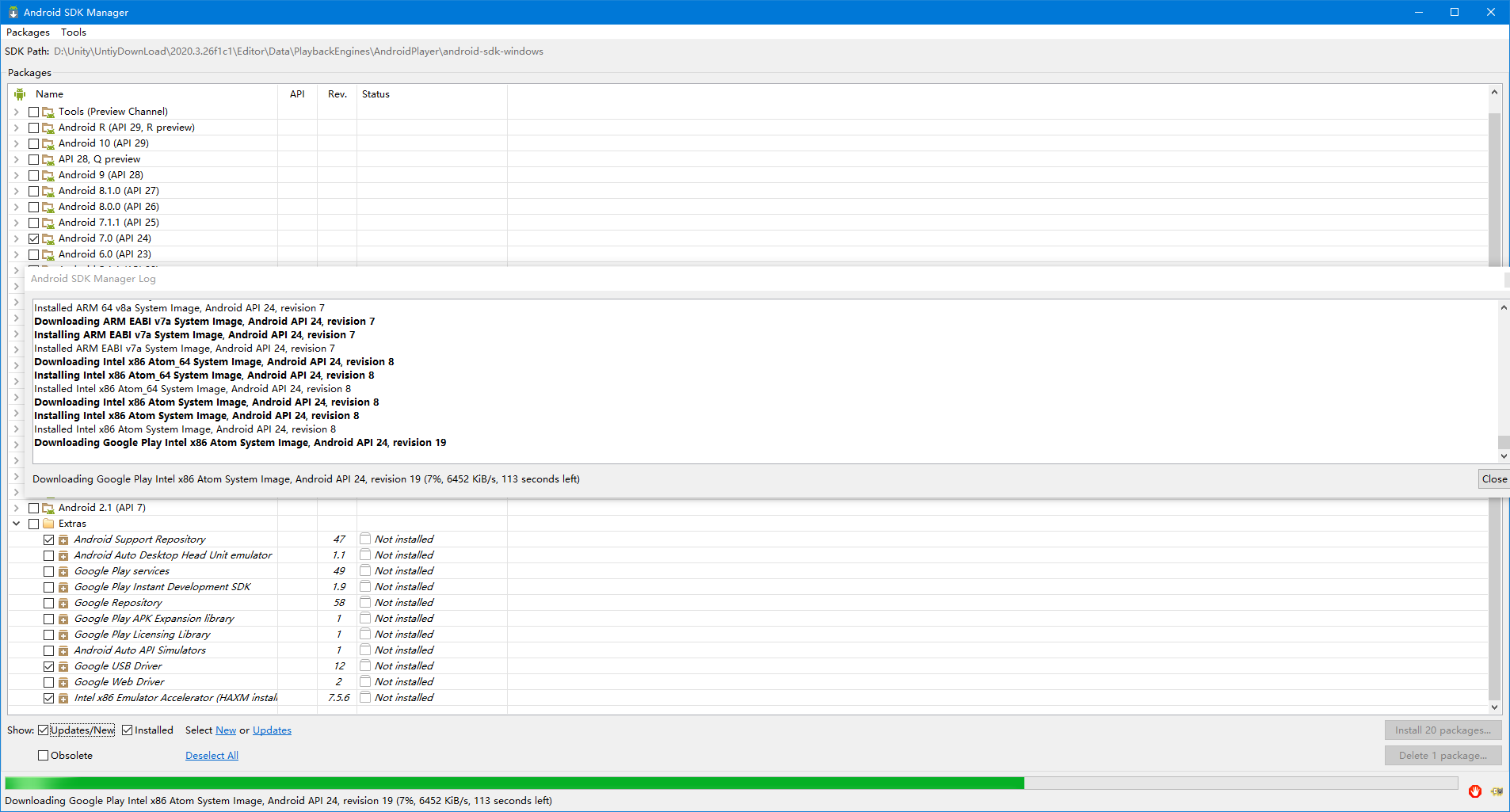Enable the Obsolete checkbox
Viewport: 1510px width, 812px height.
(43, 756)
